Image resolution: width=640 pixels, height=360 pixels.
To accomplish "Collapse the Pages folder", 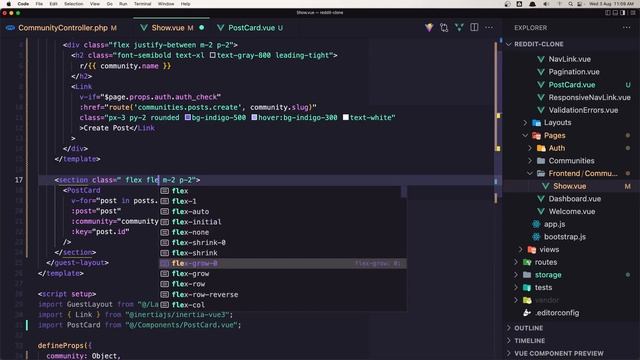I will click(x=525, y=135).
